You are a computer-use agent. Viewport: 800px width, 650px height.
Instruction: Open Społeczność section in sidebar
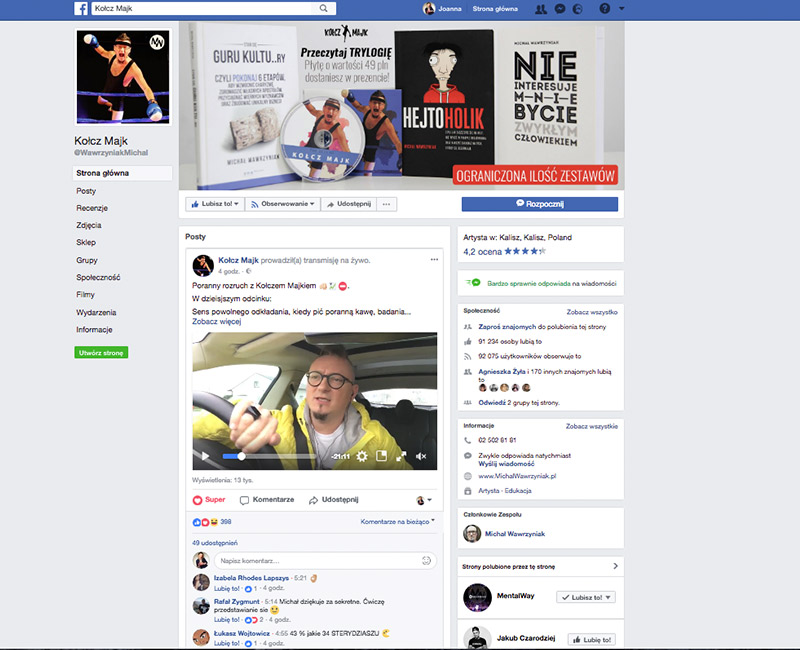[x=98, y=278]
